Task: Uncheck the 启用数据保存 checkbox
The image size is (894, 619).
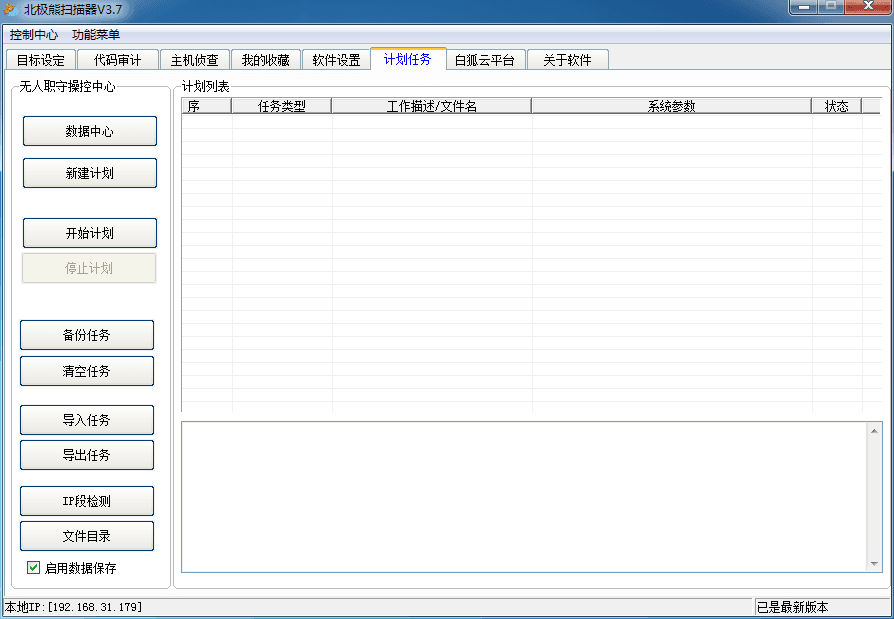Action: 34,568
